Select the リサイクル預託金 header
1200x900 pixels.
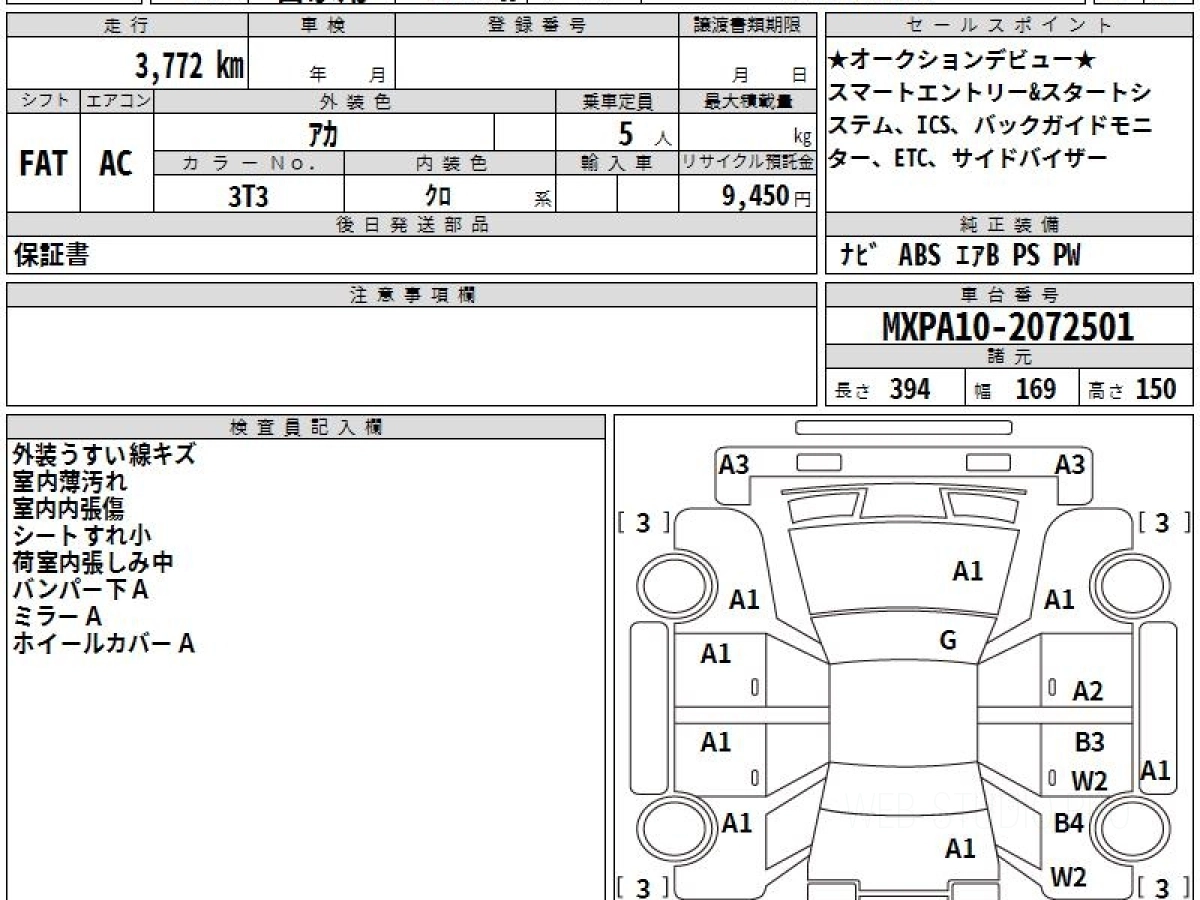pyautogui.click(x=747, y=163)
